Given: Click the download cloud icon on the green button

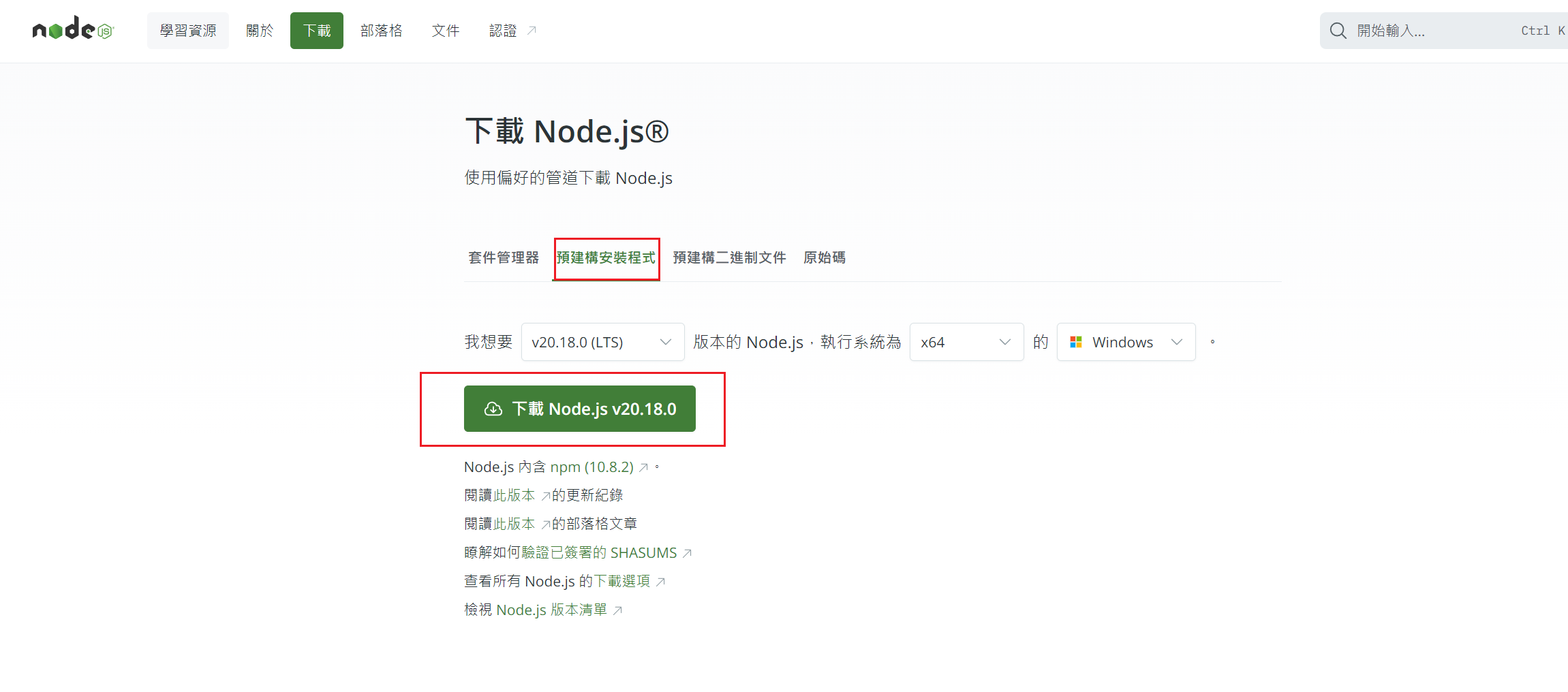Looking at the screenshot, I should coord(493,409).
